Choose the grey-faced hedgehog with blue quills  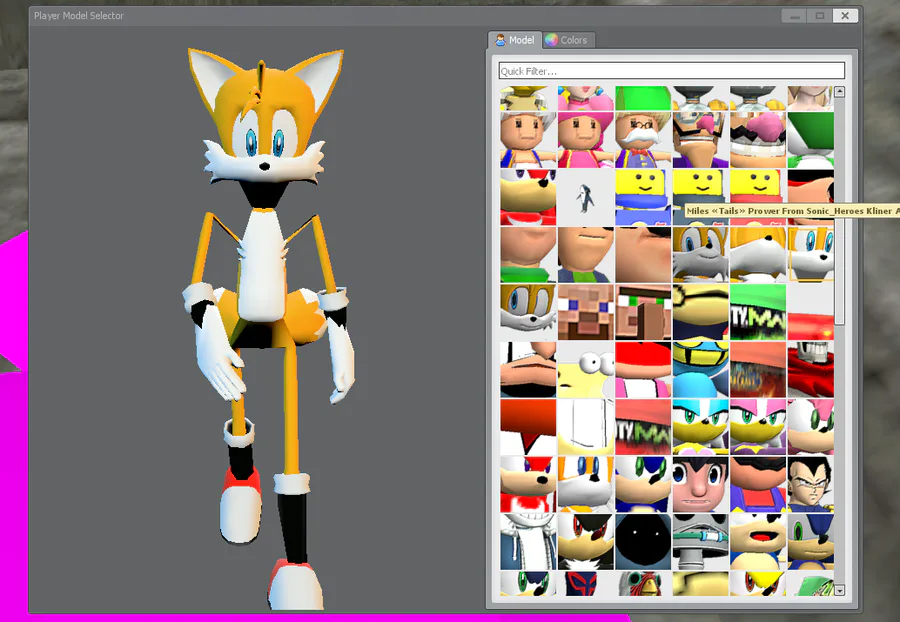pyautogui.click(x=810, y=541)
